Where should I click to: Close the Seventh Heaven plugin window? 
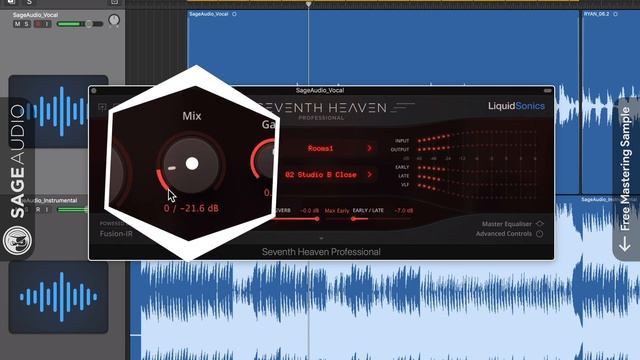[x=94, y=91]
